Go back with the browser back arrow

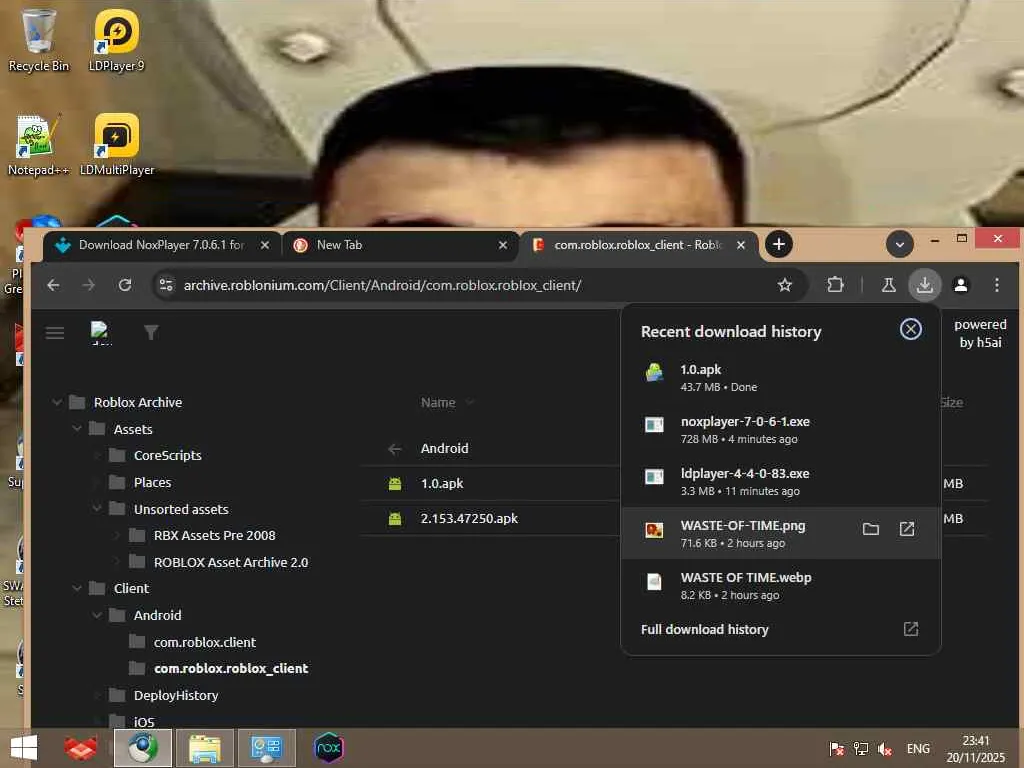54,285
